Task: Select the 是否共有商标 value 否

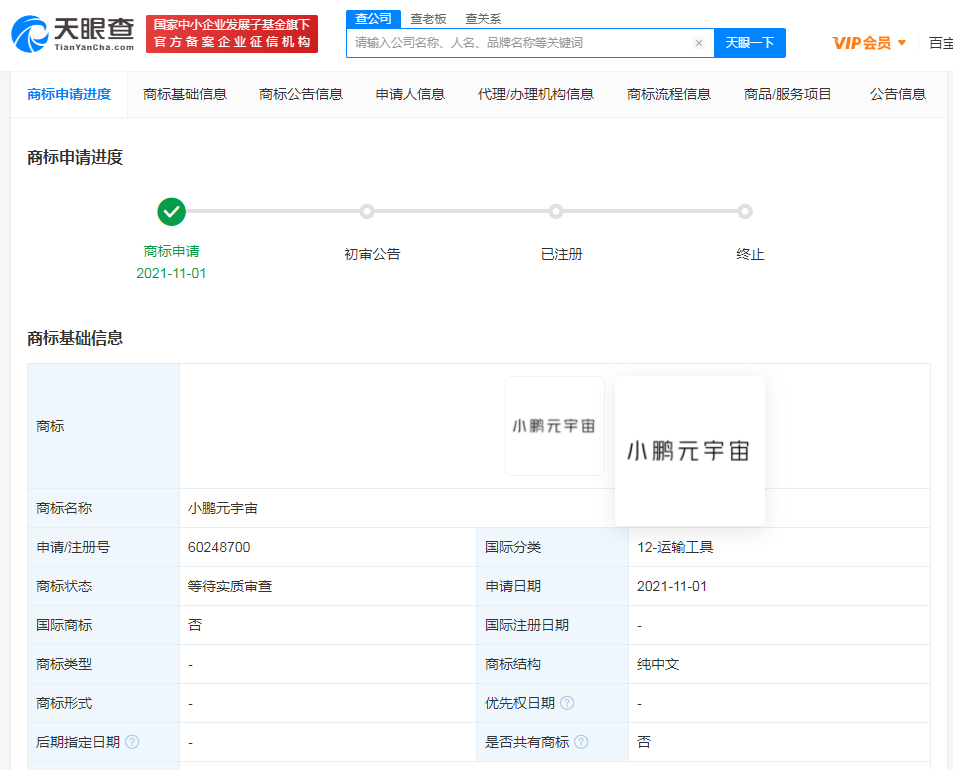Action: pos(644,742)
